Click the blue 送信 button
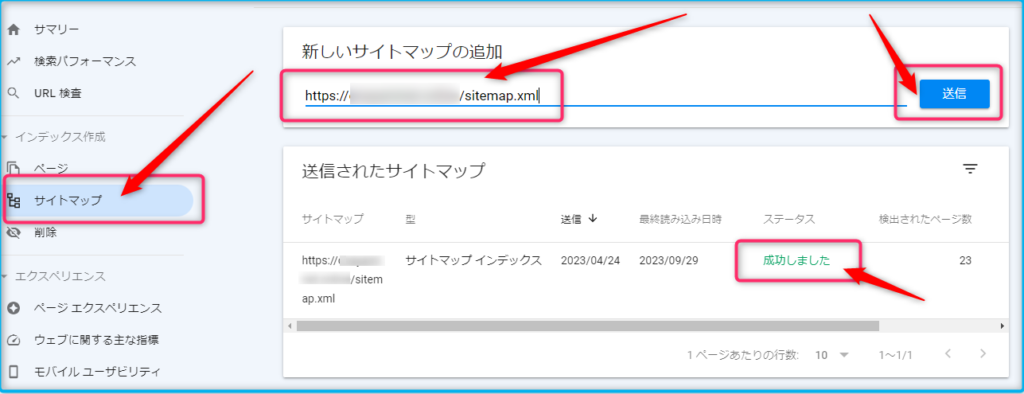 pos(954,93)
